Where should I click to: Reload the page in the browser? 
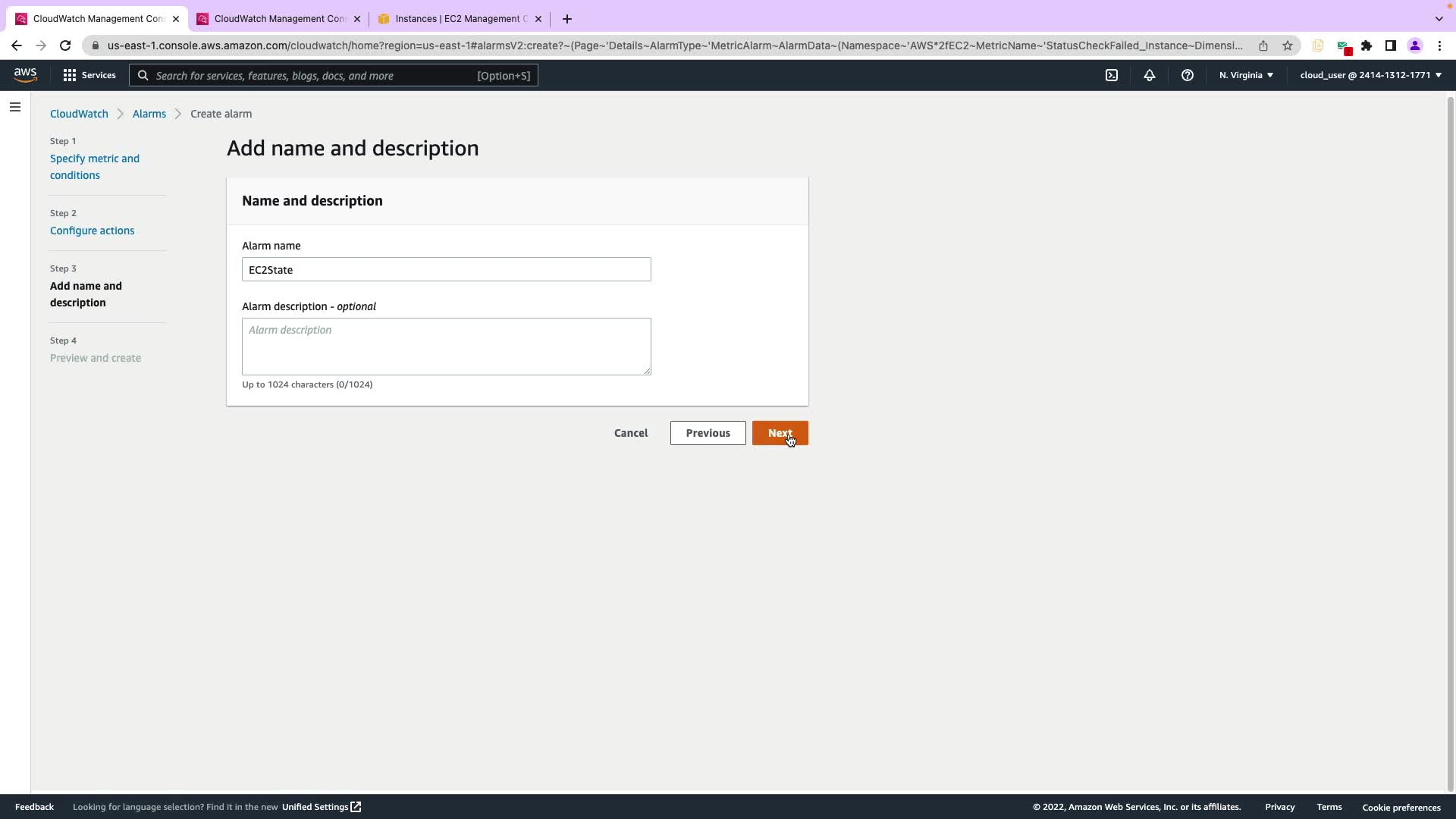[65, 45]
